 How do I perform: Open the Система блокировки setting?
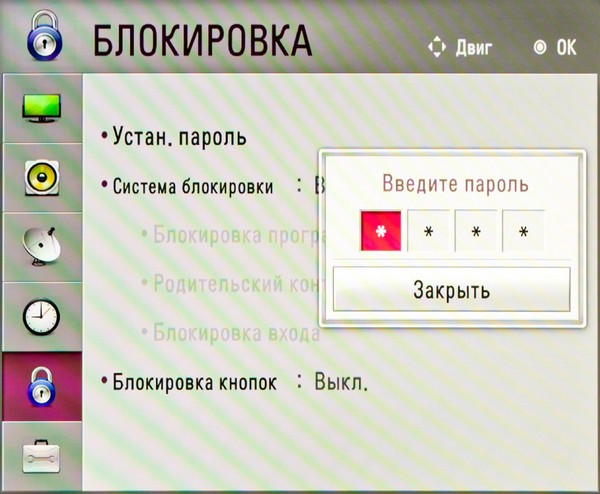click(192, 186)
